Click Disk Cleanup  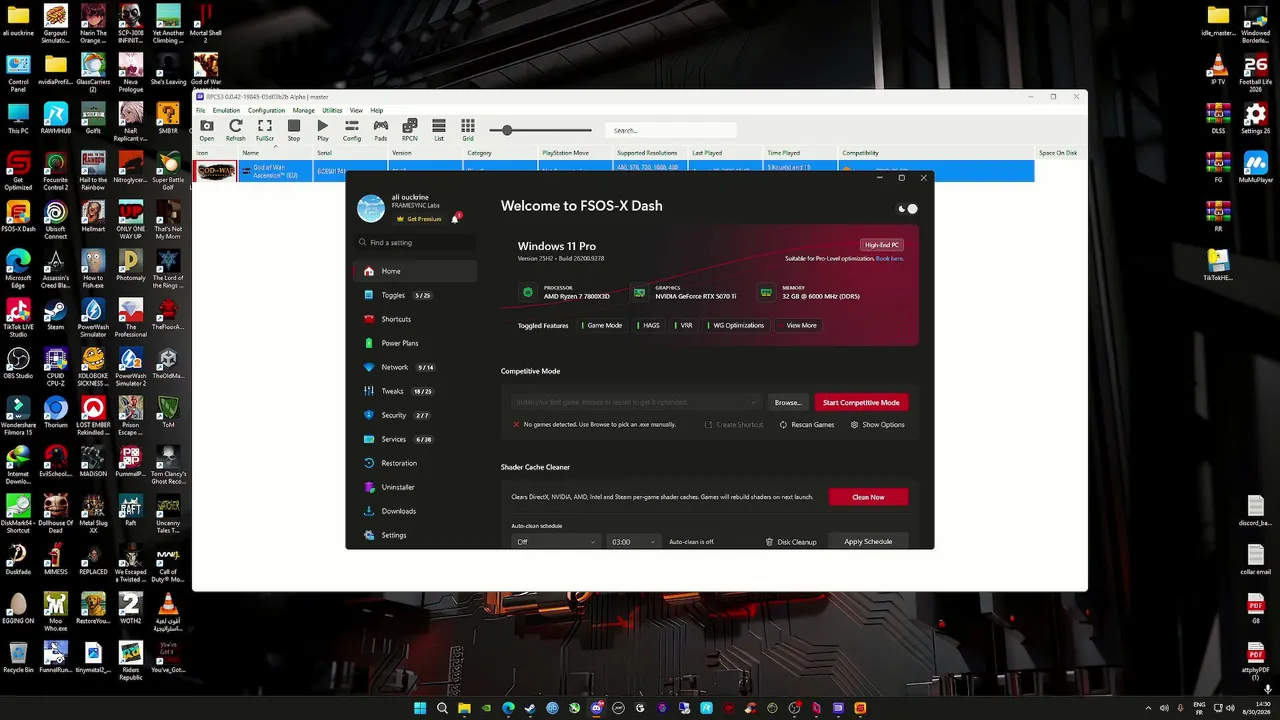pyautogui.click(x=791, y=542)
